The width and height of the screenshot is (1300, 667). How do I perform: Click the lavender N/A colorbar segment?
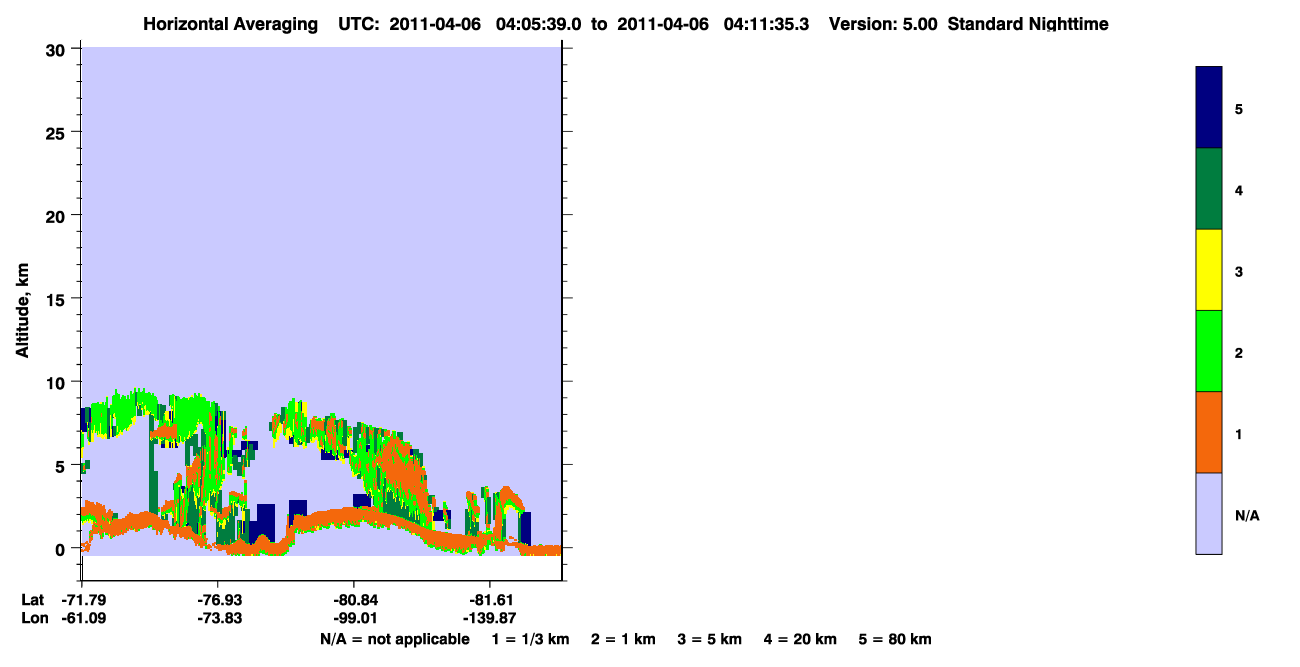1209,513
